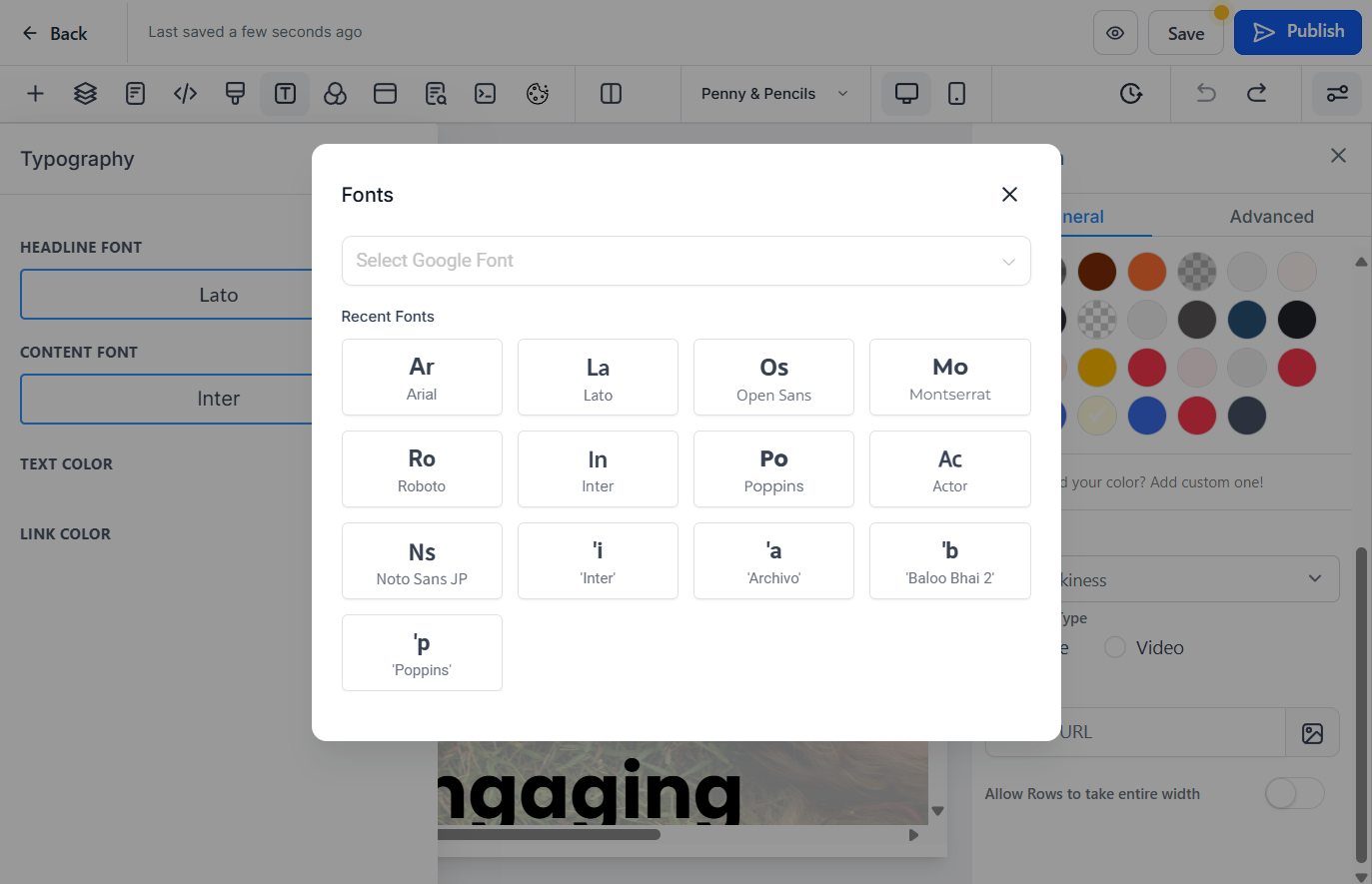Open version history clock icon
The image size is (1372, 884).
coord(1131,94)
